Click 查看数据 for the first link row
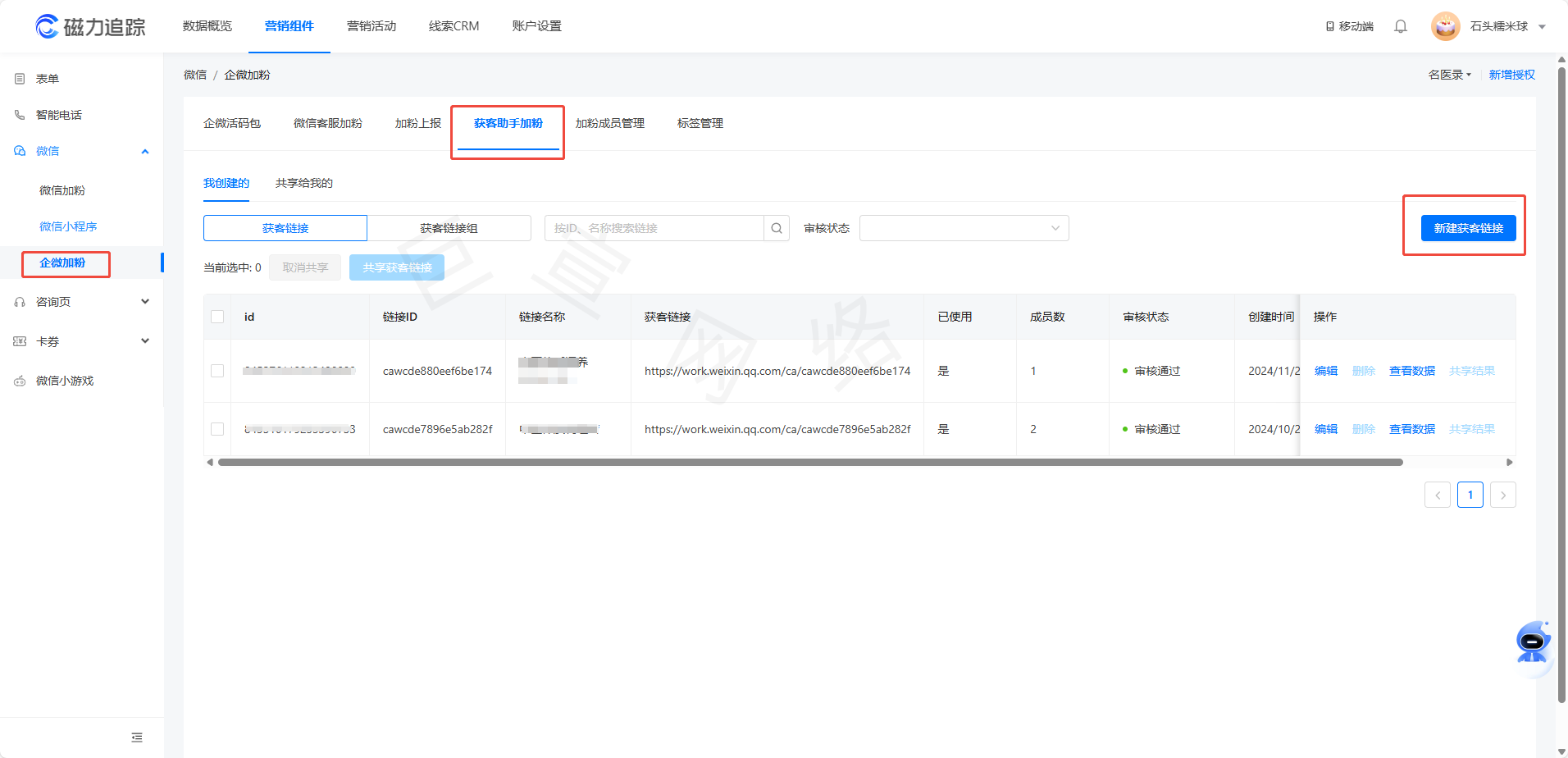This screenshot has width=1568, height=758. point(1411,371)
